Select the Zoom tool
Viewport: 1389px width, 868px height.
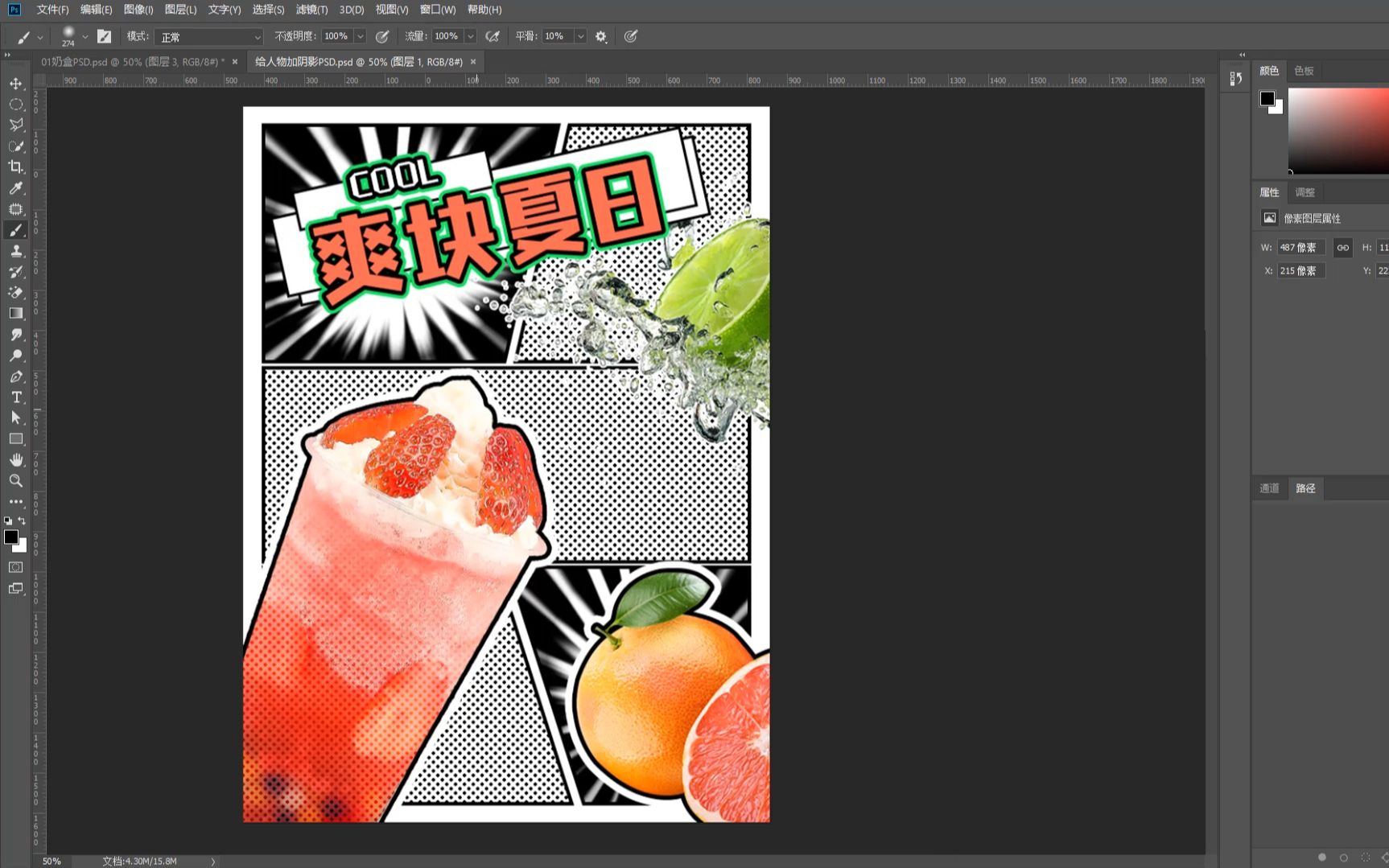click(16, 481)
